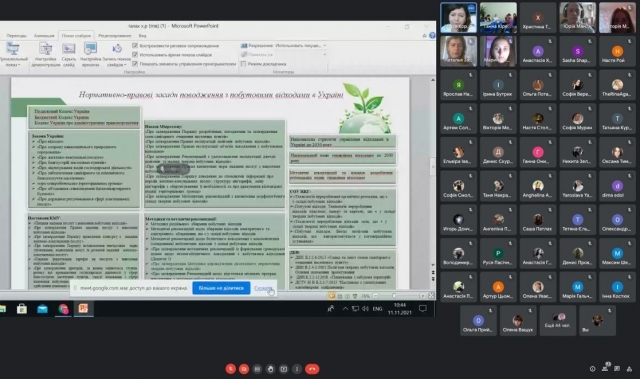Open the ENG language switcher
The image size is (640, 379).
(x=378, y=309)
